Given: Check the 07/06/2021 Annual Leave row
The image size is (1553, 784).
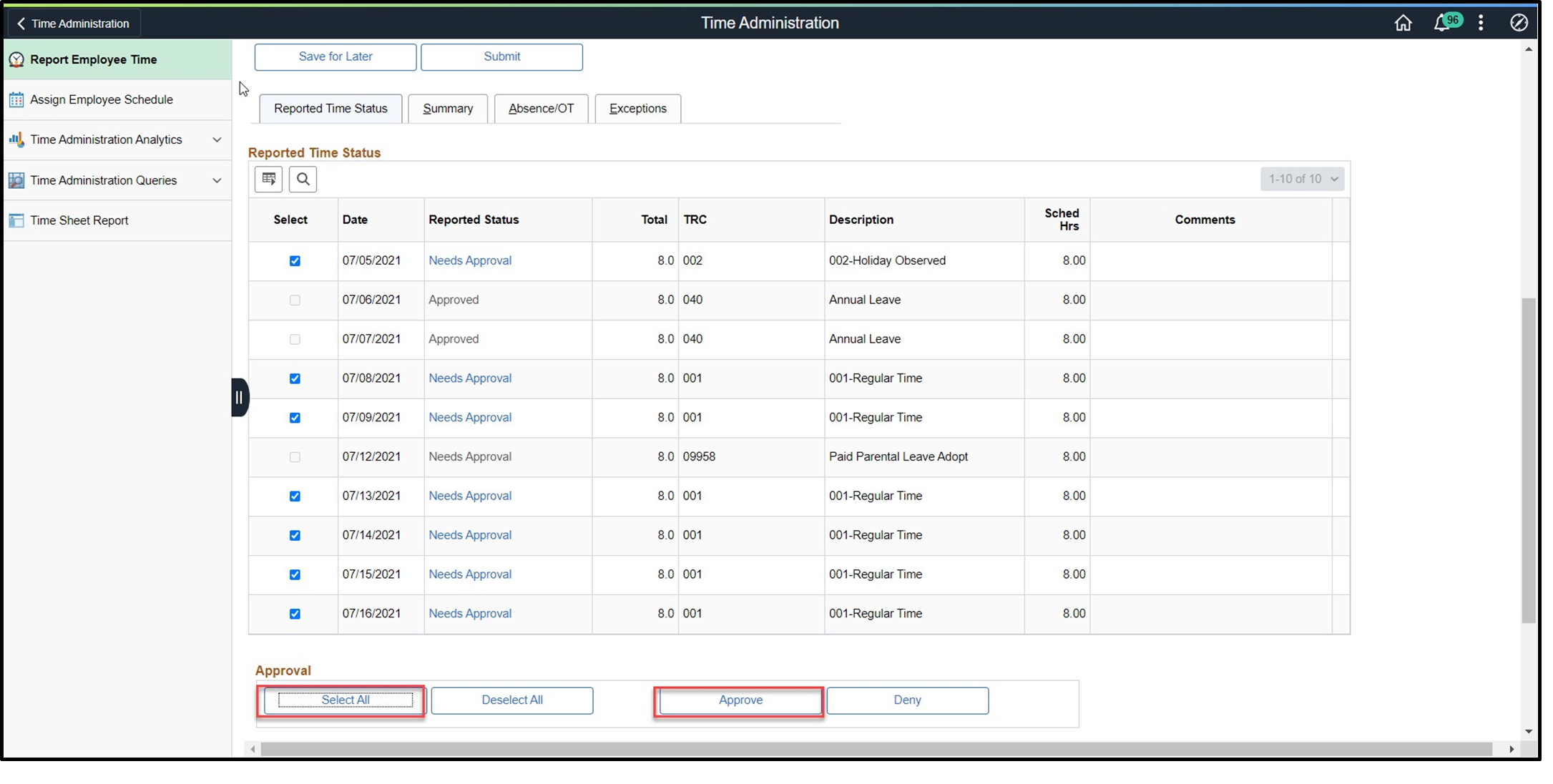Looking at the screenshot, I should click(295, 300).
